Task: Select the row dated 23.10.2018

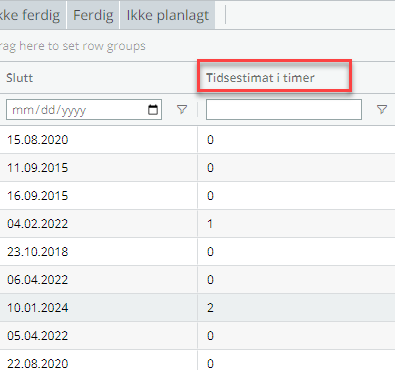Action: pos(197,252)
